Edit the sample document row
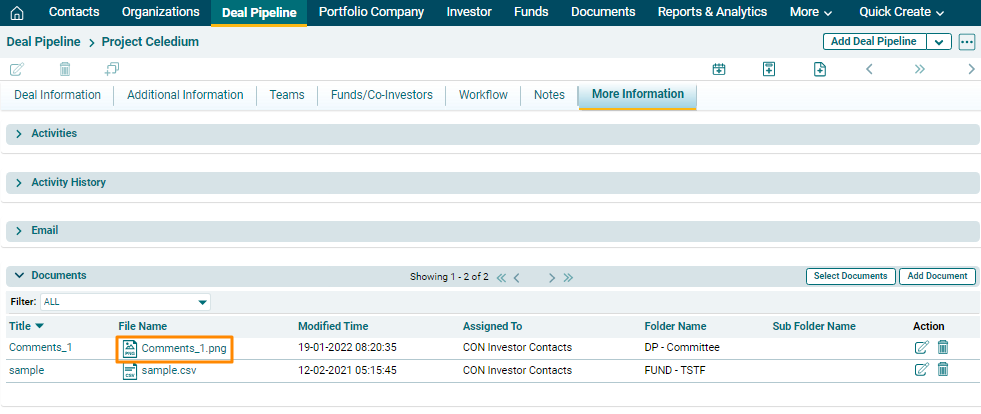This screenshot has height=414, width=981. [921, 370]
